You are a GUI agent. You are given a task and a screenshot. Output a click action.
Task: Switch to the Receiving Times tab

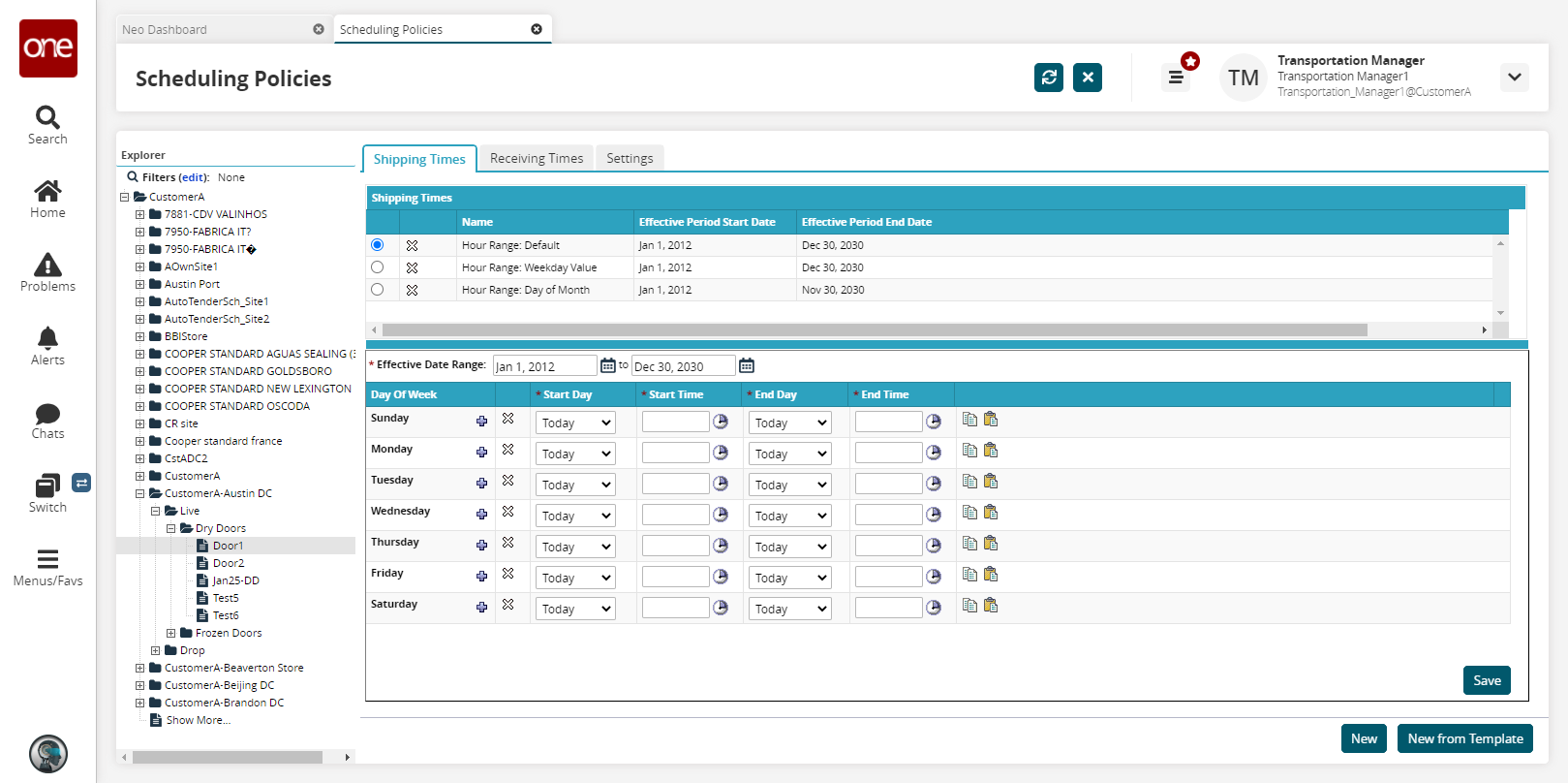pyautogui.click(x=537, y=158)
